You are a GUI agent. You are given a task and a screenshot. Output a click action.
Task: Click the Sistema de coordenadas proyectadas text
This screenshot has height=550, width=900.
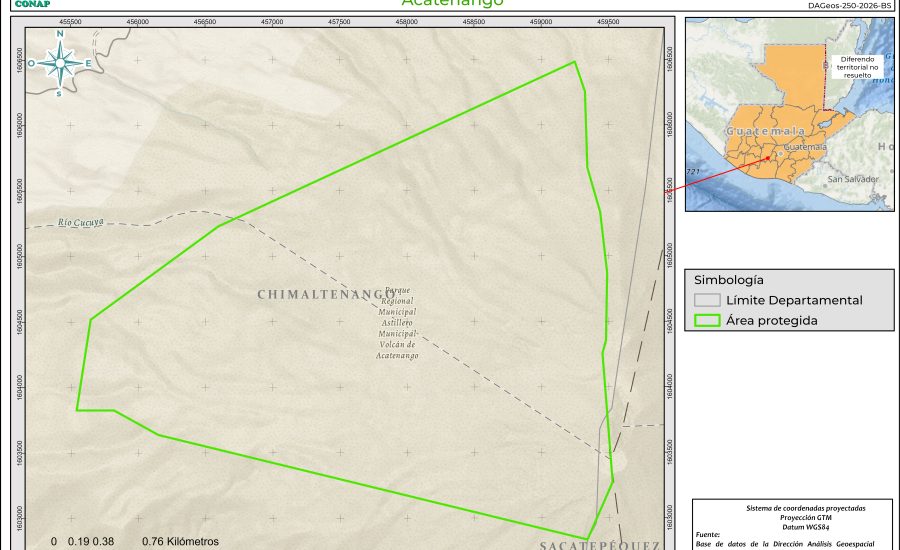click(795, 508)
